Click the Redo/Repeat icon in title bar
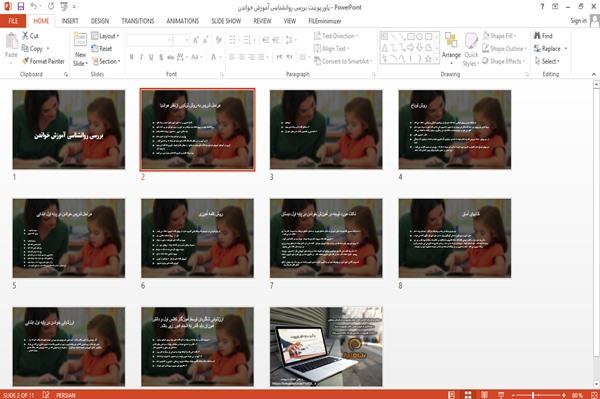 pyautogui.click(x=51, y=6)
